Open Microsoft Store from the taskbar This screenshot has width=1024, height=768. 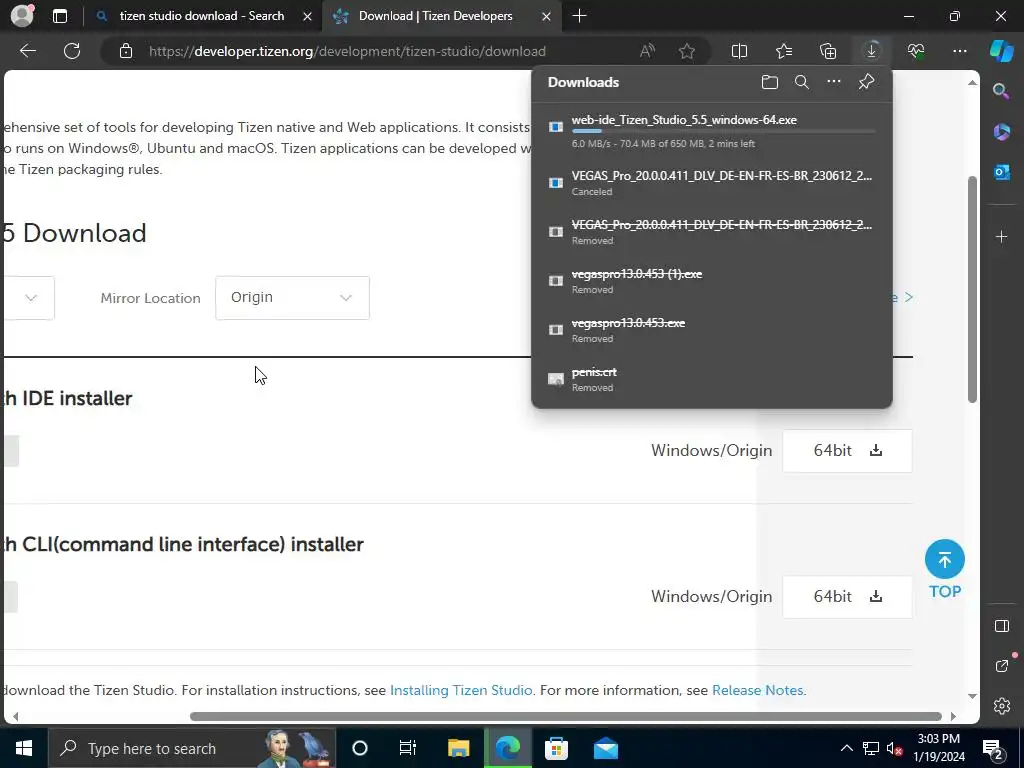pos(556,748)
